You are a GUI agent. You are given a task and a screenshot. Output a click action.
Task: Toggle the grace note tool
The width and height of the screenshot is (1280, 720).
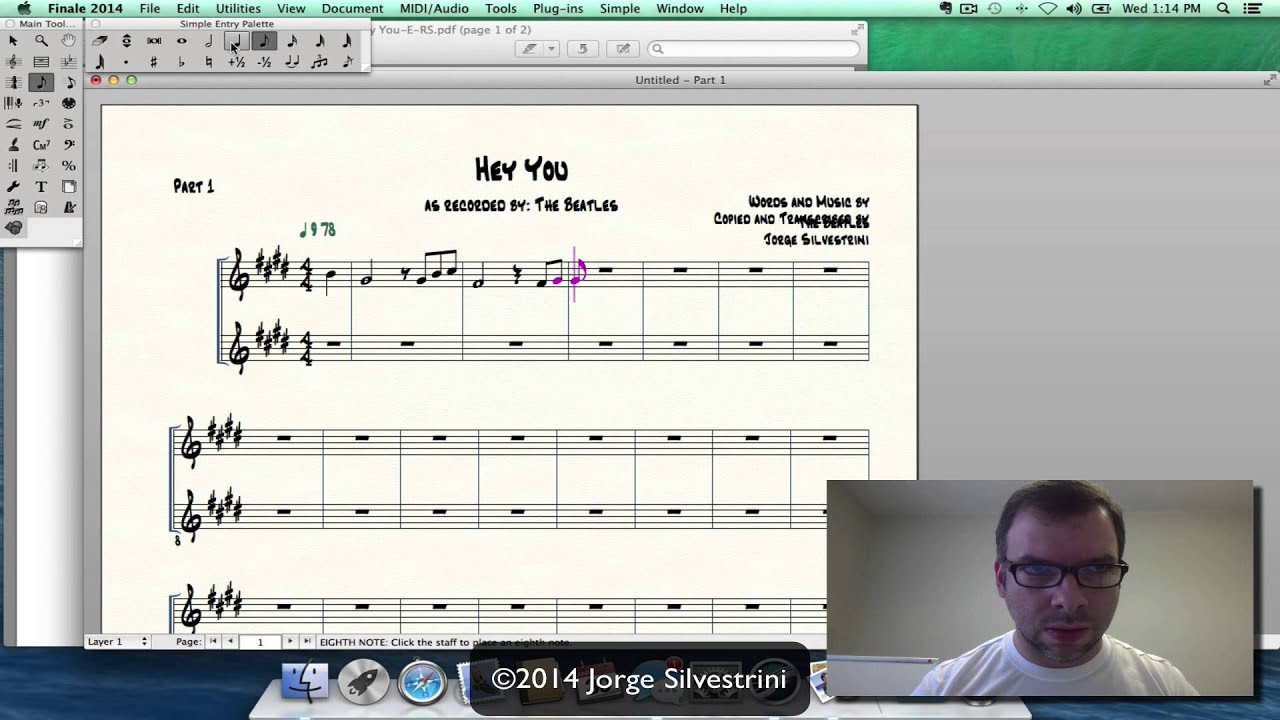point(347,62)
